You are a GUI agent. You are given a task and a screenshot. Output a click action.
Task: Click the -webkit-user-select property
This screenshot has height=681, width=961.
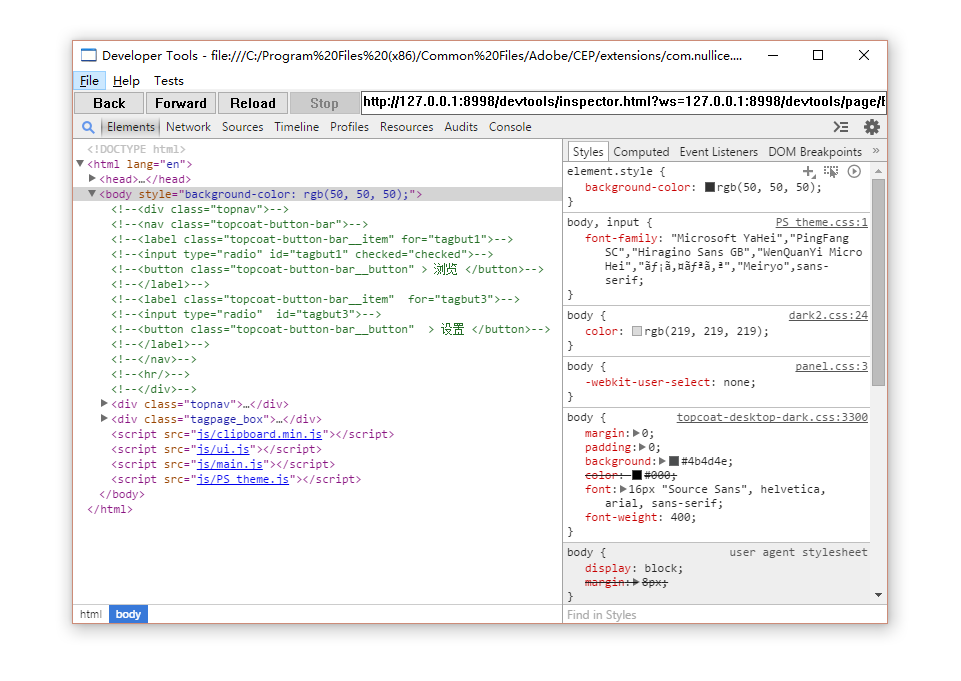click(x=647, y=382)
